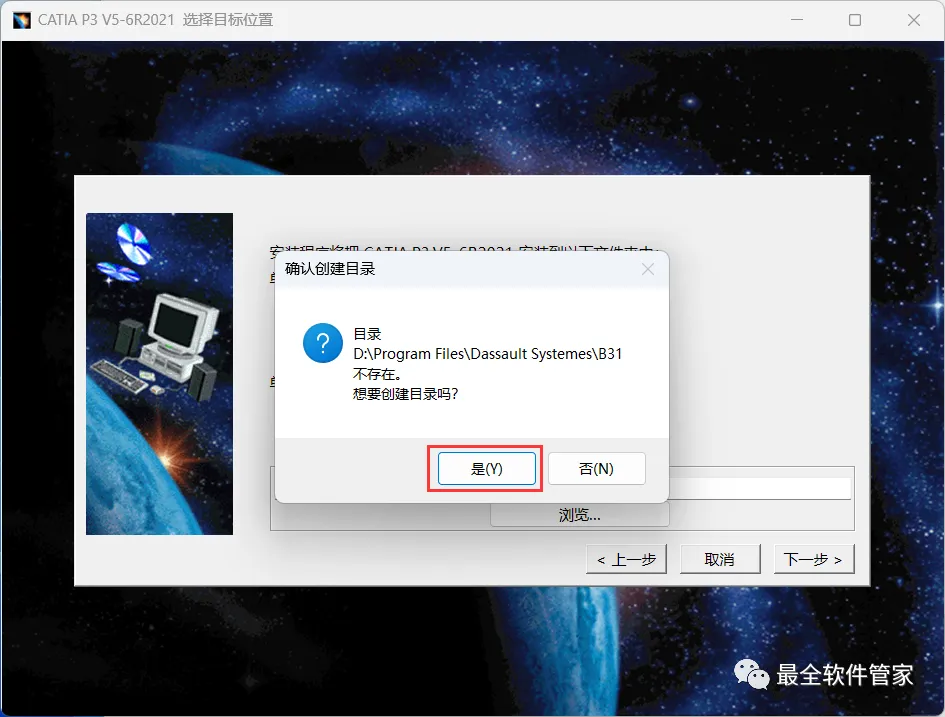Click the blue question mark icon
945x717 pixels.
tap(323, 343)
